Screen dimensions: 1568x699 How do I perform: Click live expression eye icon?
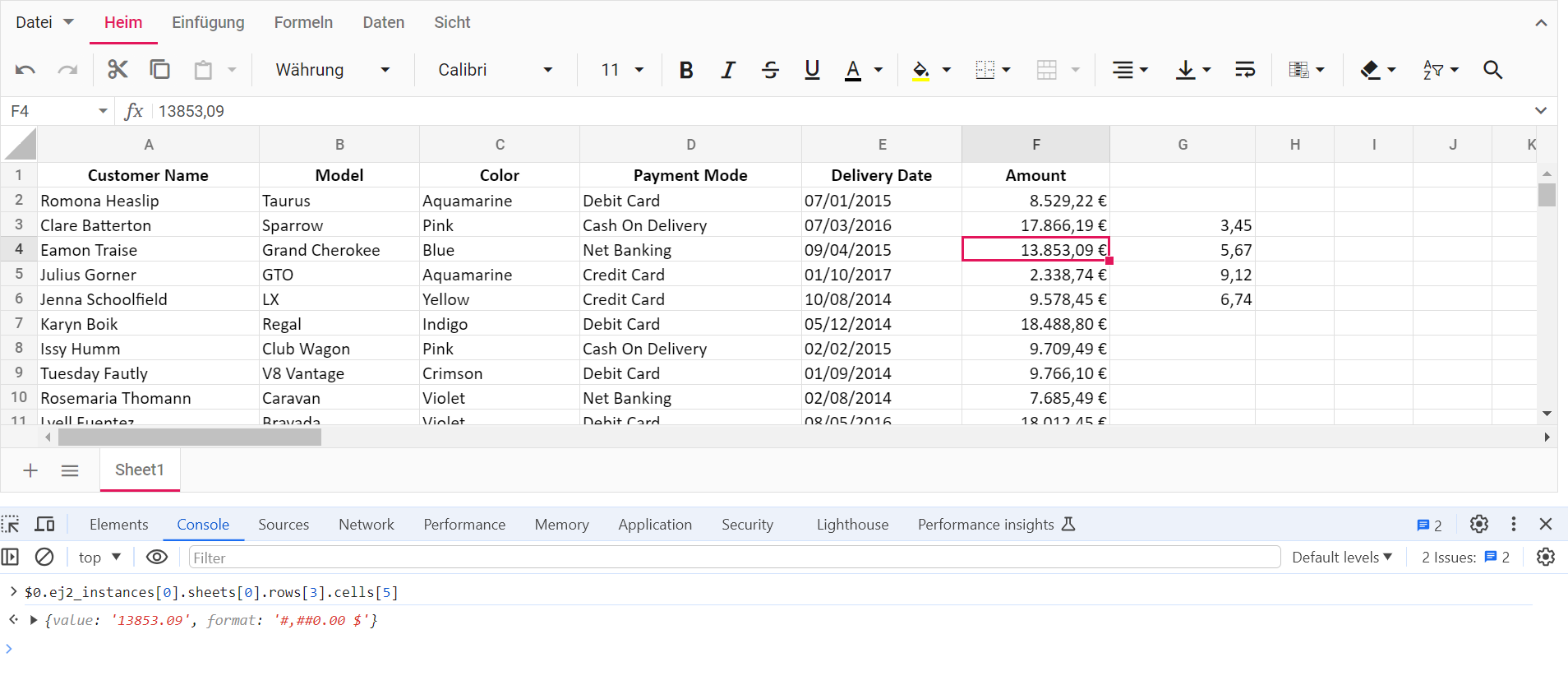[157, 558]
